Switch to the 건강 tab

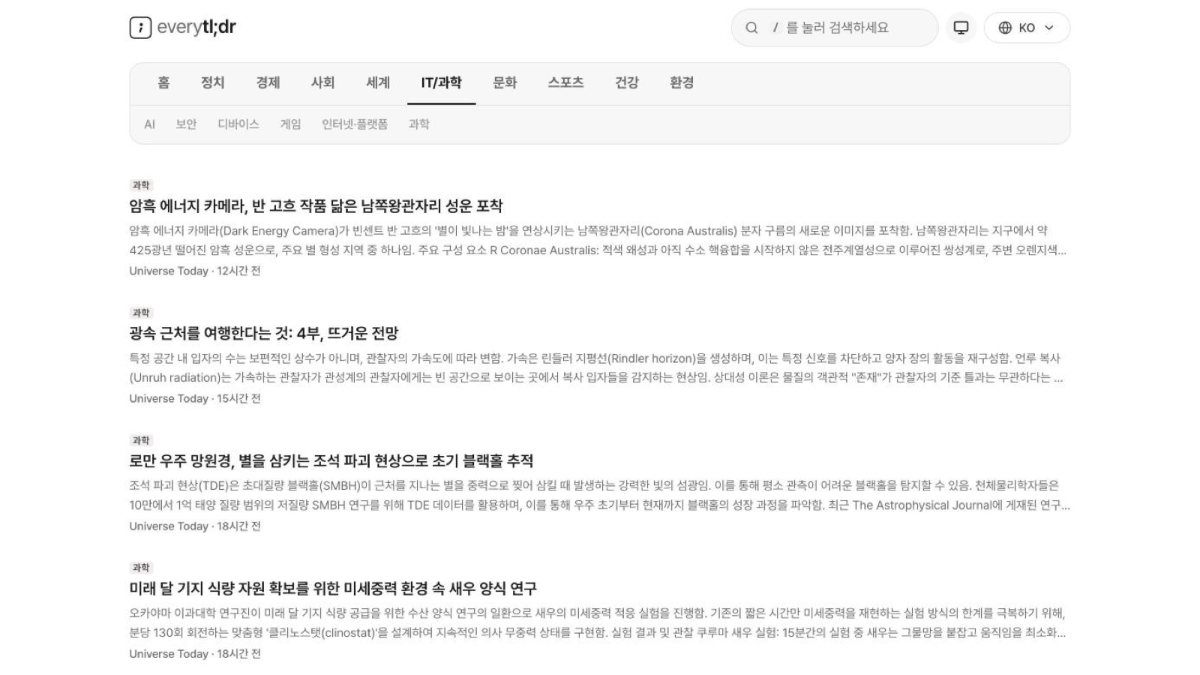pos(627,83)
